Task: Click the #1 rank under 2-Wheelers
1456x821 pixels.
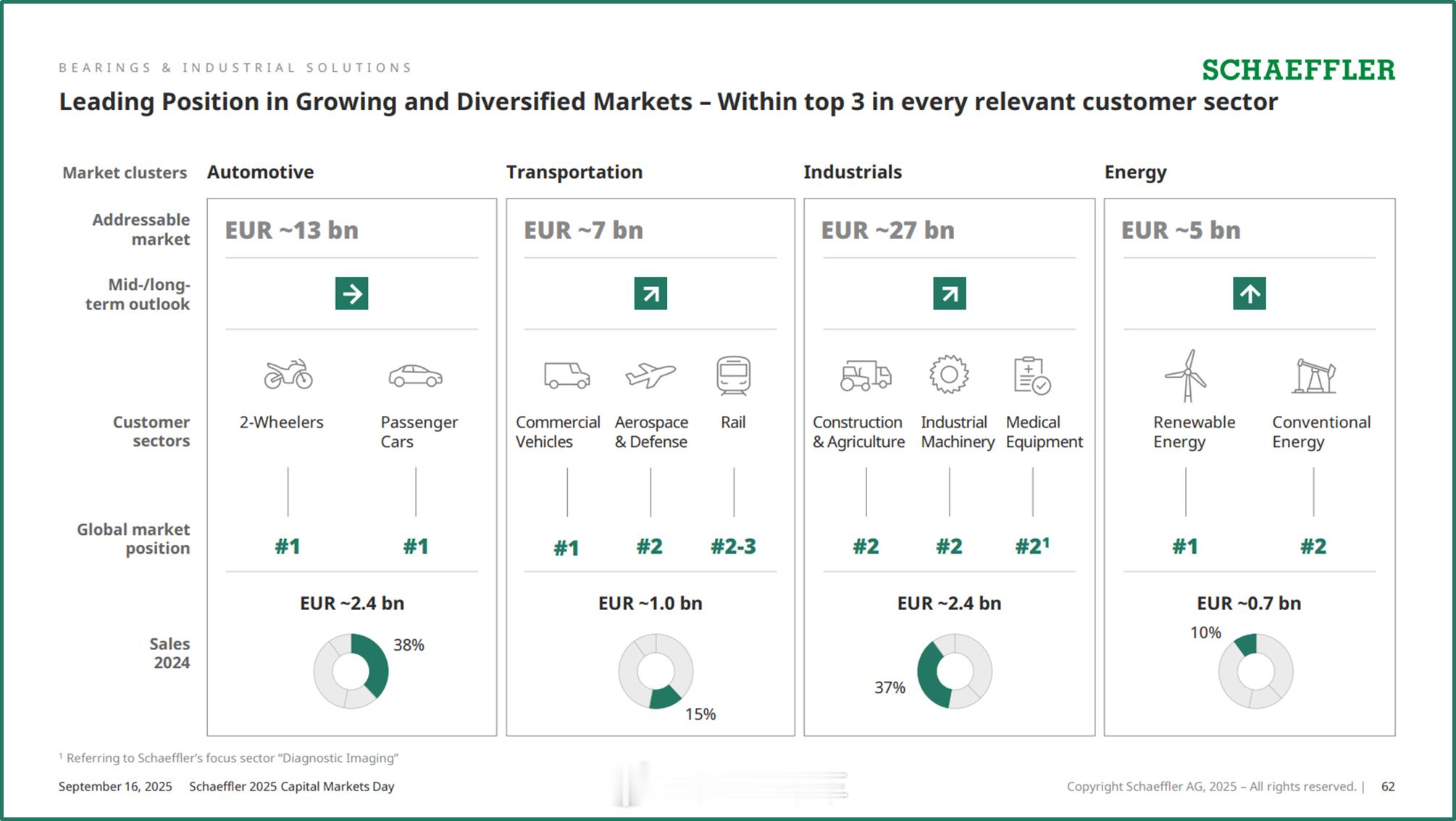Action: tap(288, 546)
